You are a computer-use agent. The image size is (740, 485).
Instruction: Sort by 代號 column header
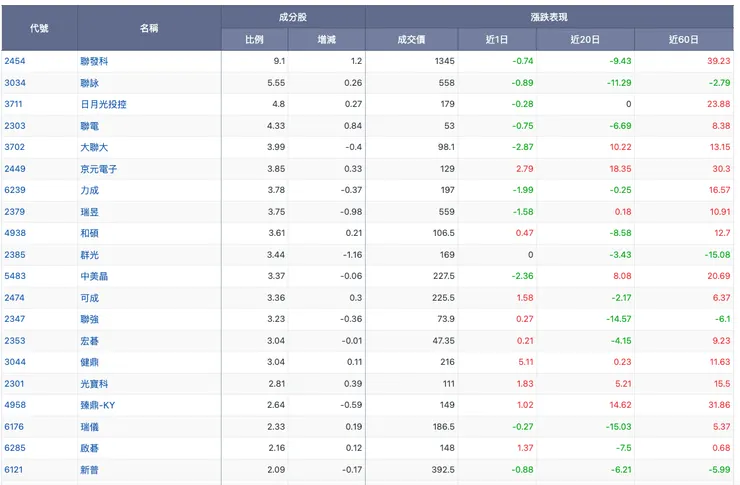pyautogui.click(x=39, y=28)
